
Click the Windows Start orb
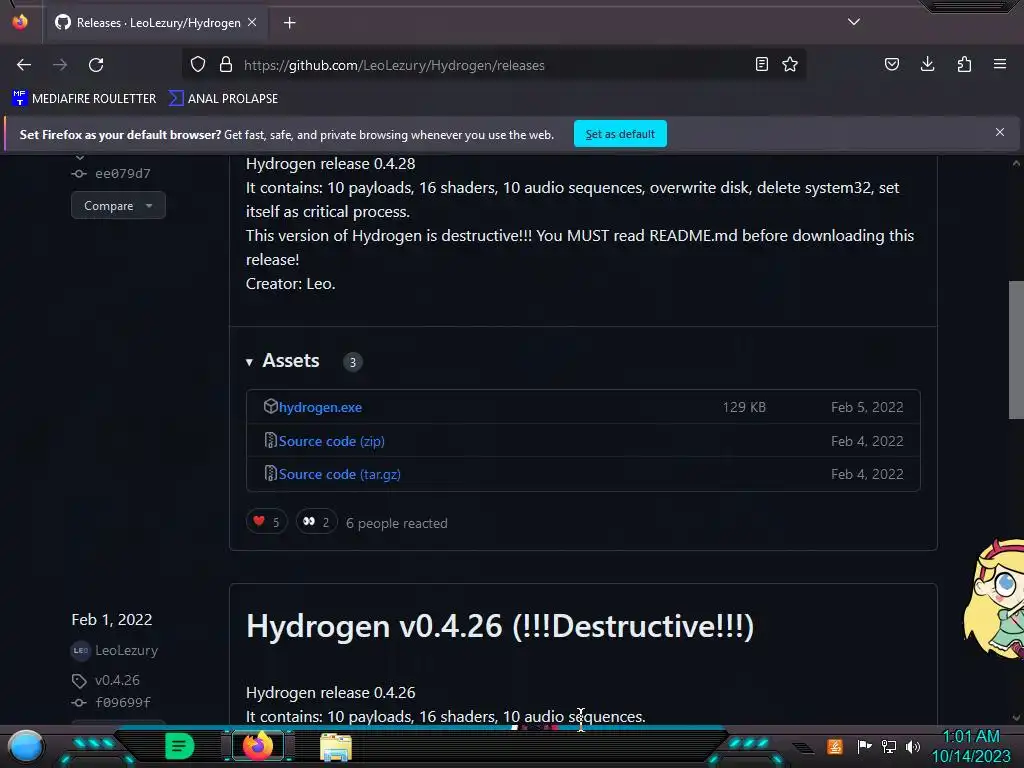pyautogui.click(x=25, y=746)
